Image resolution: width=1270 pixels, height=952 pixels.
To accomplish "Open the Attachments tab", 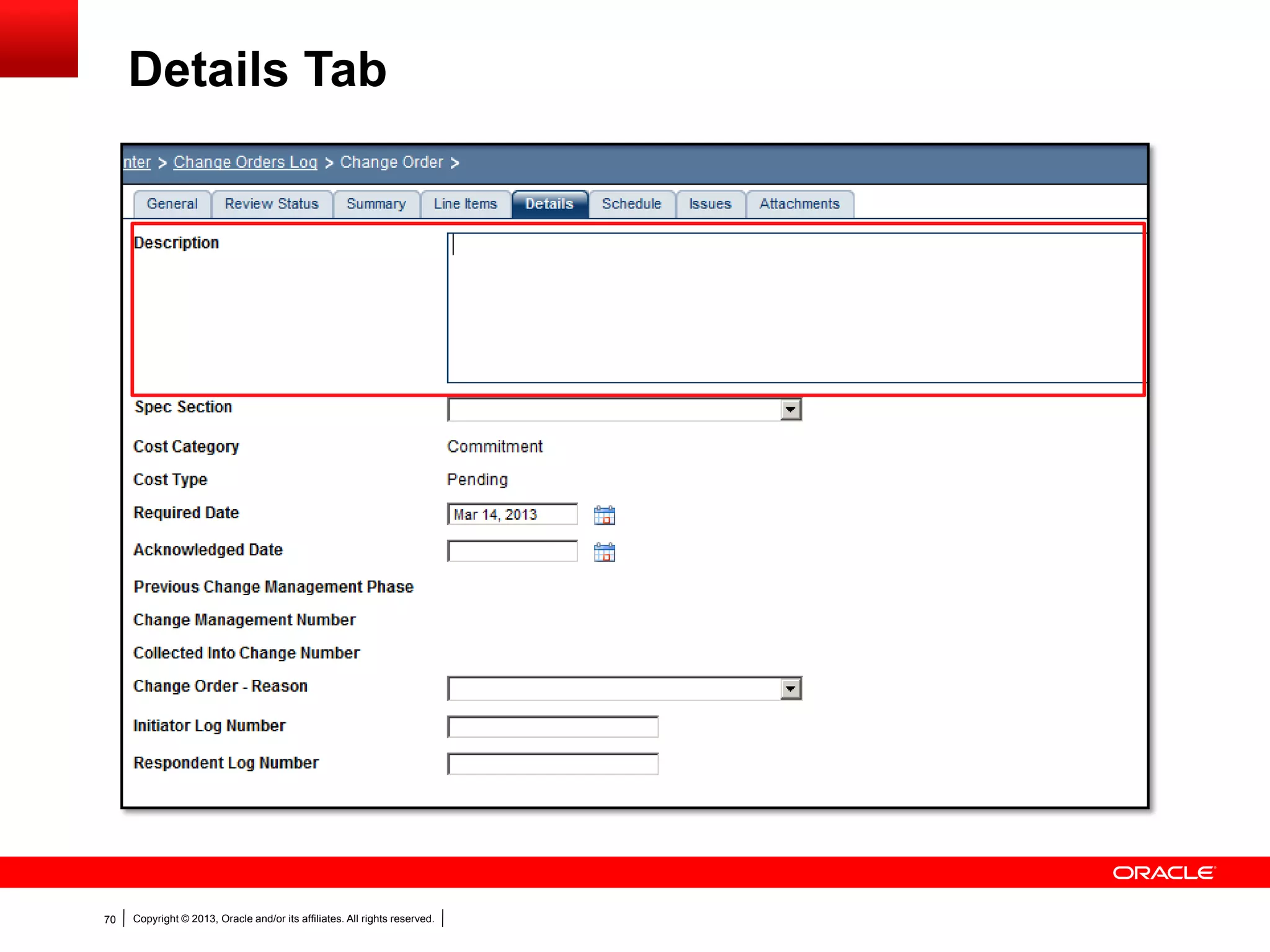I will pyautogui.click(x=799, y=204).
